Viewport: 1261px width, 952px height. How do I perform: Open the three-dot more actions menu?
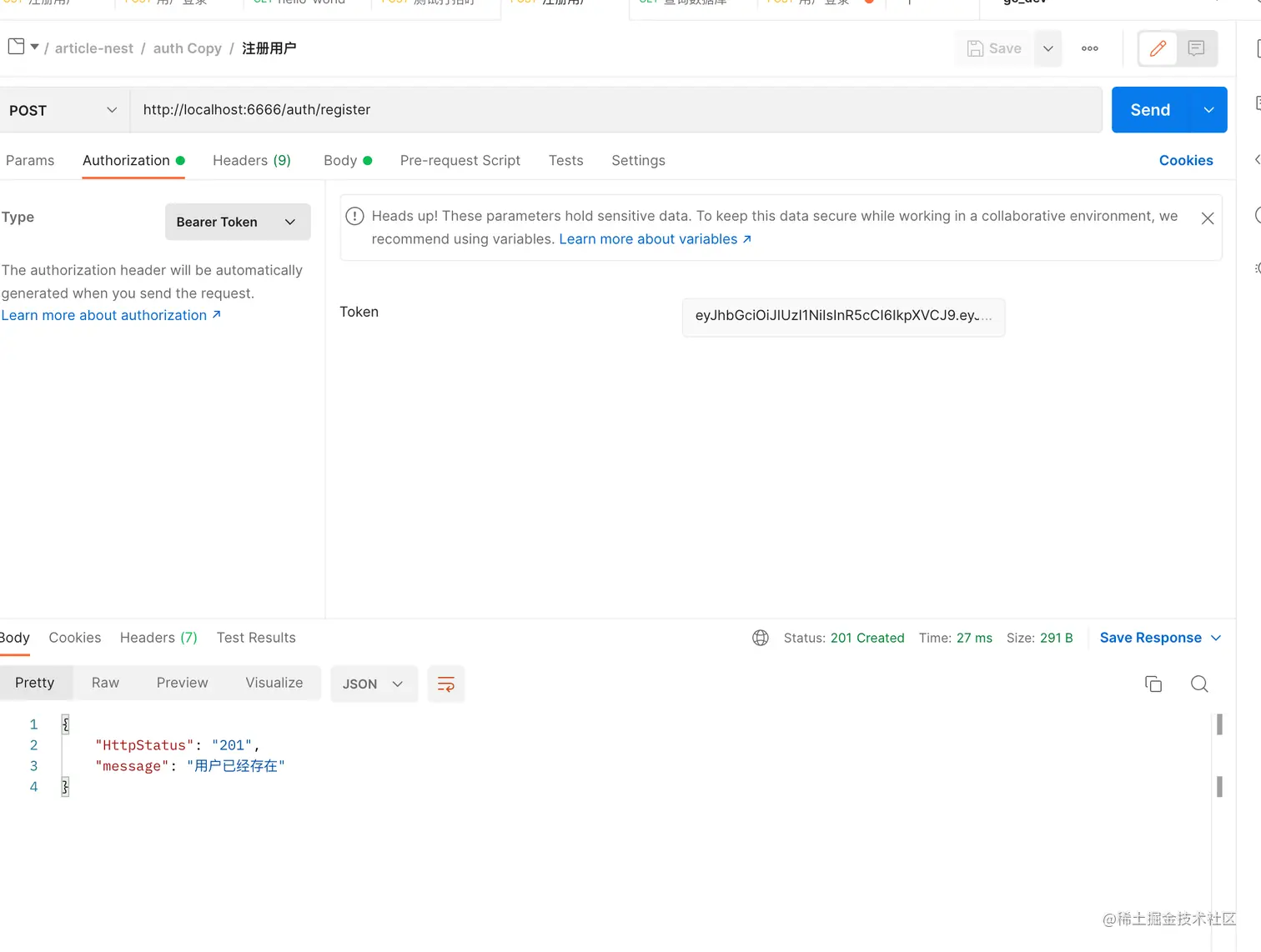pos(1089,48)
